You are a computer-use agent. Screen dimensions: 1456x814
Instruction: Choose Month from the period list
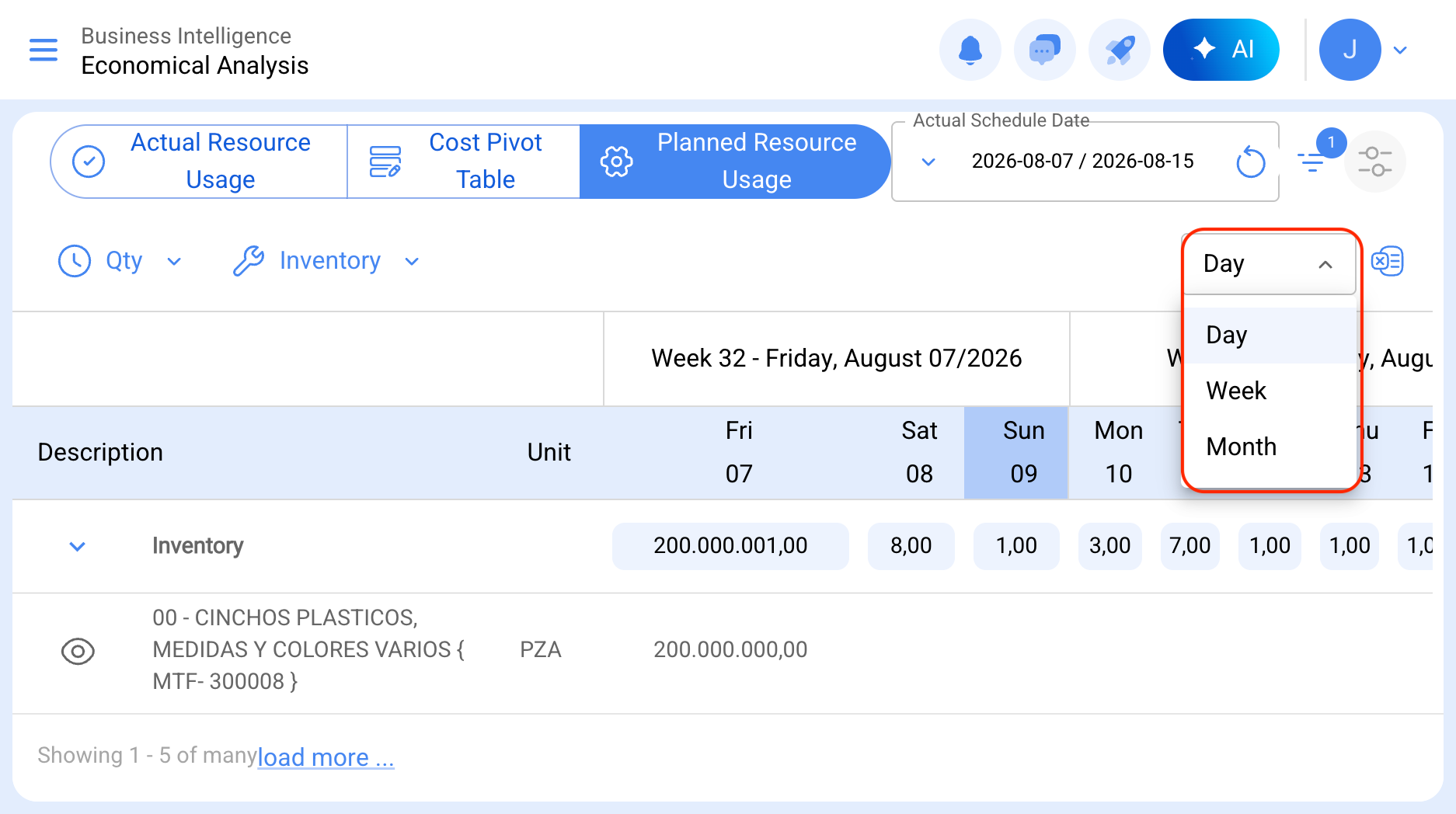click(x=1269, y=447)
